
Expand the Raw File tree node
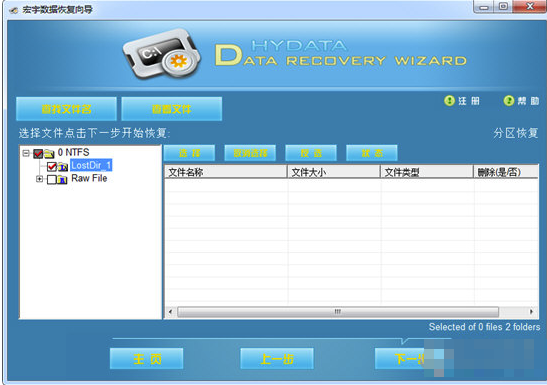[39, 179]
